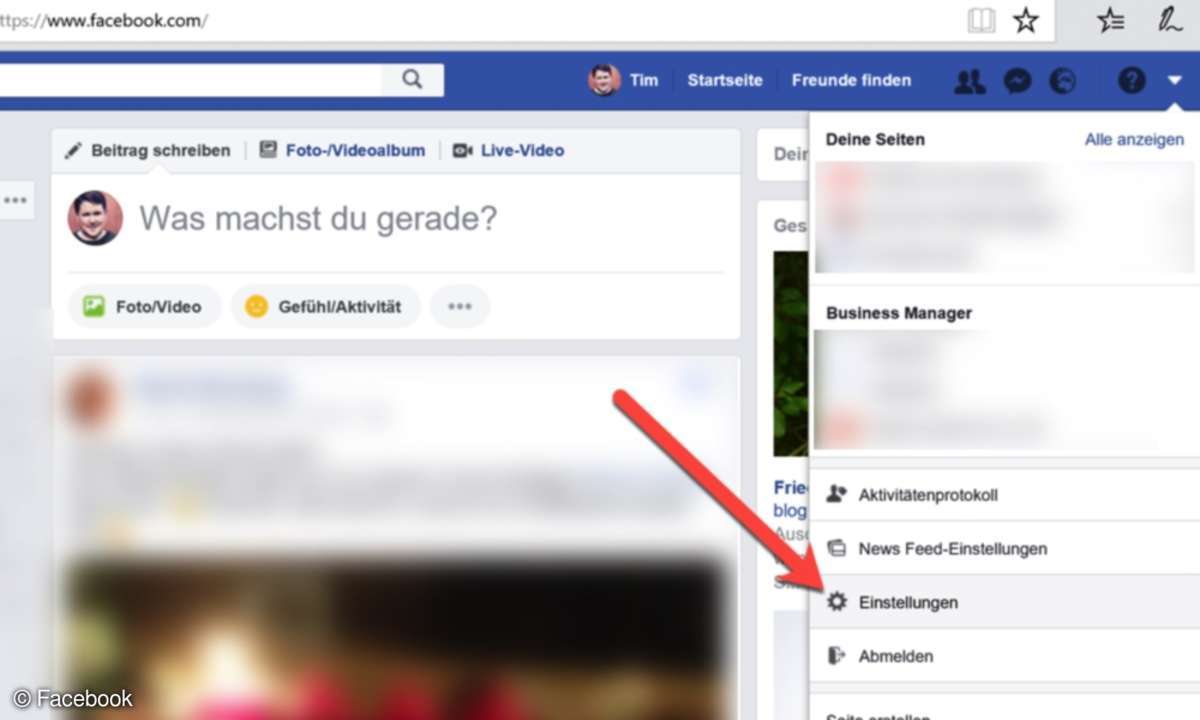This screenshot has width=1200, height=720.
Task: Select Foto-/Videoalbum tab
Action: 342,150
